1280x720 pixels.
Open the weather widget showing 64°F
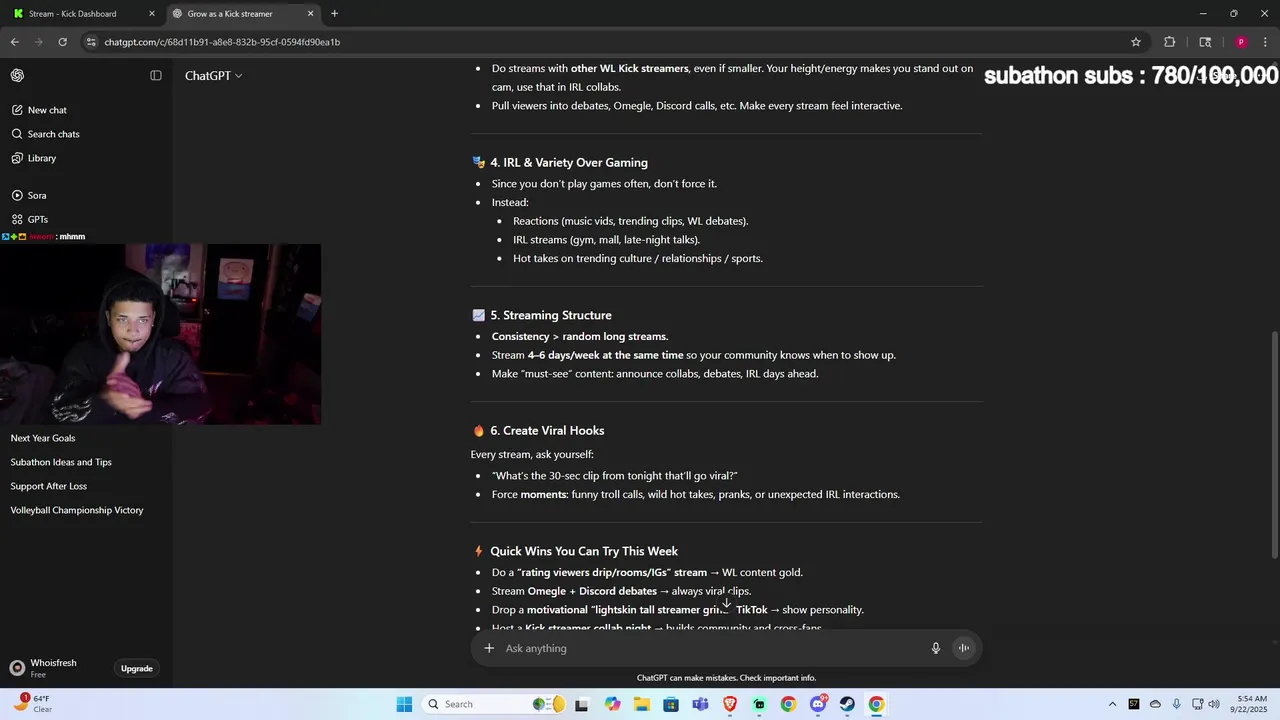[35, 704]
